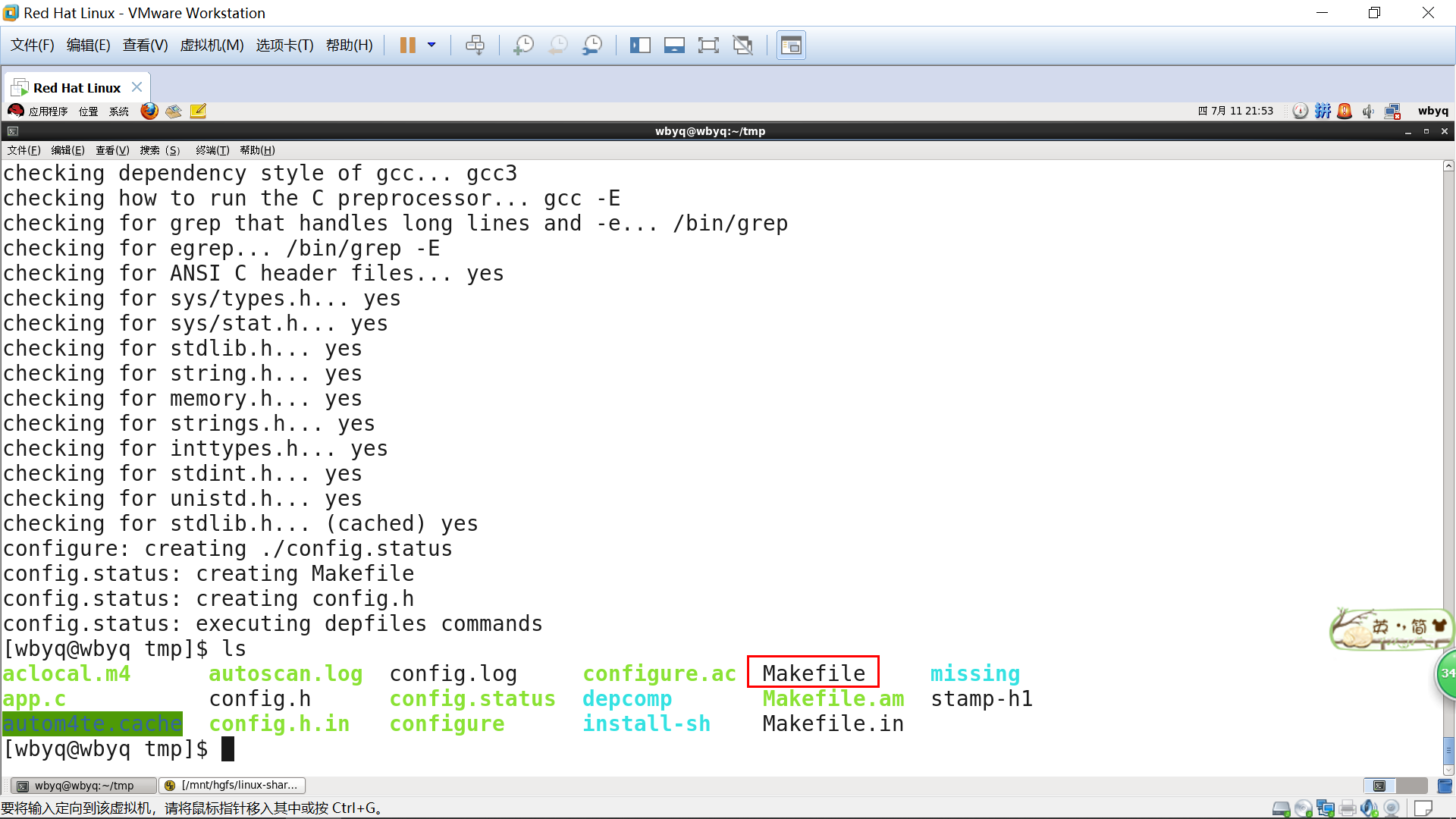Click the network adapter status icon

(1326, 808)
